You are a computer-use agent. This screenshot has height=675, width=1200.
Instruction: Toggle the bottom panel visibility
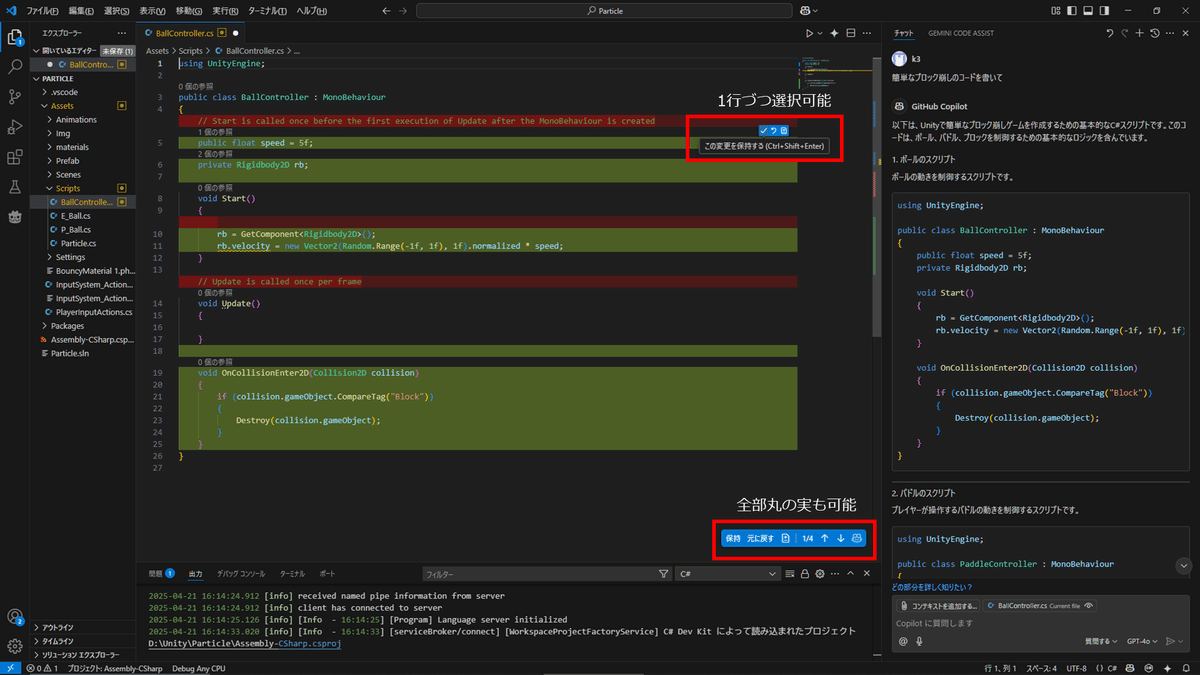(1089, 10)
